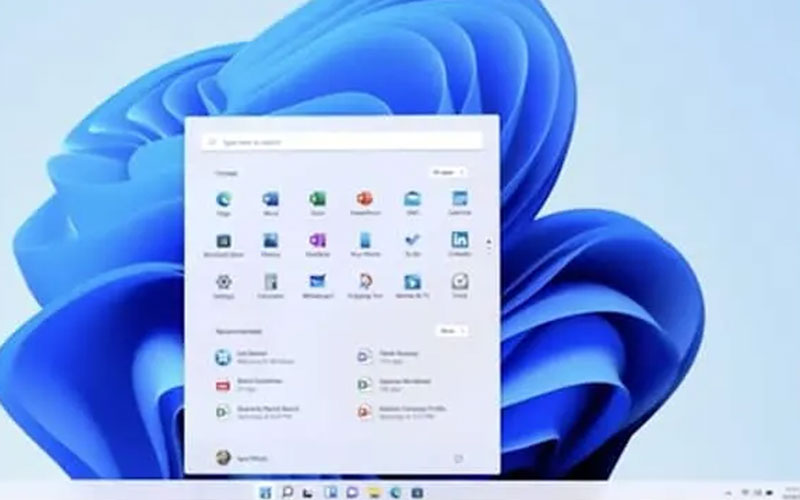Open the Clock app in pinned apps
This screenshot has height=500, width=800.
[x=460, y=286]
